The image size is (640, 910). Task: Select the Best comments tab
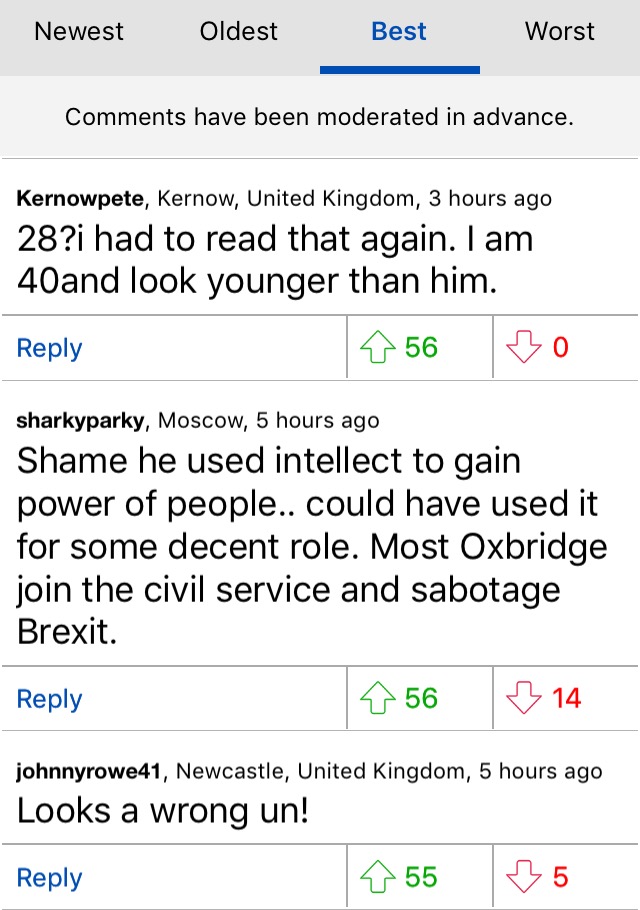[x=399, y=32]
